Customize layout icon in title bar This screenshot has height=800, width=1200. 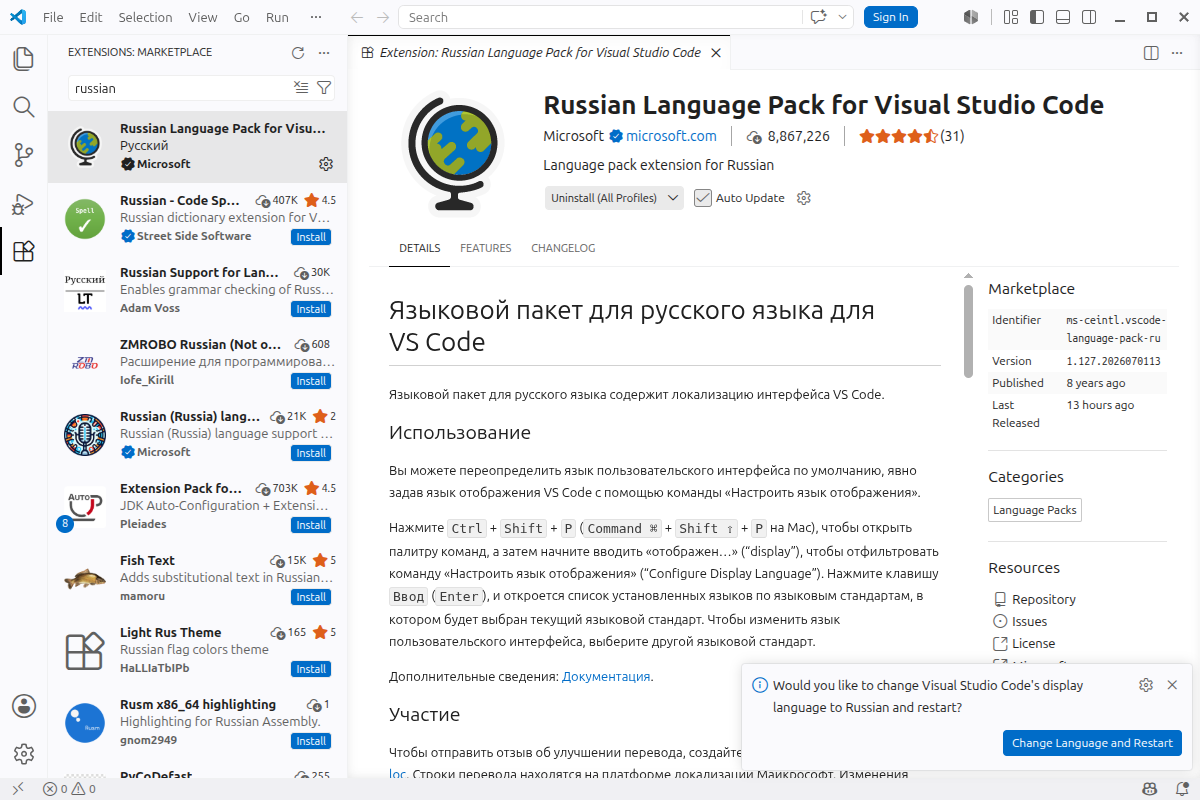click(1010, 17)
